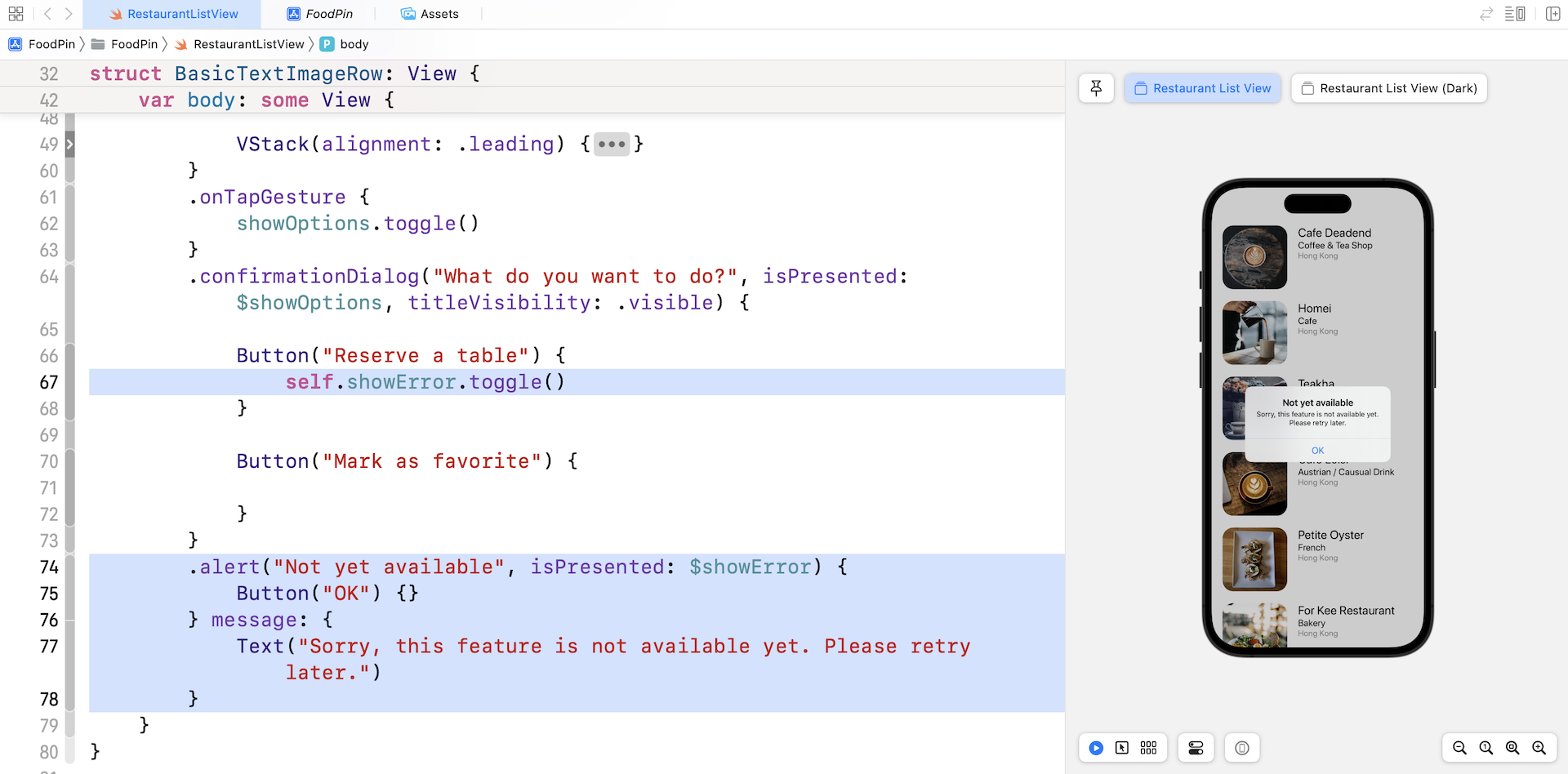The width and height of the screenshot is (1568, 774).
Task: Select Restaurant List View (Dark) preview
Action: tap(1388, 88)
